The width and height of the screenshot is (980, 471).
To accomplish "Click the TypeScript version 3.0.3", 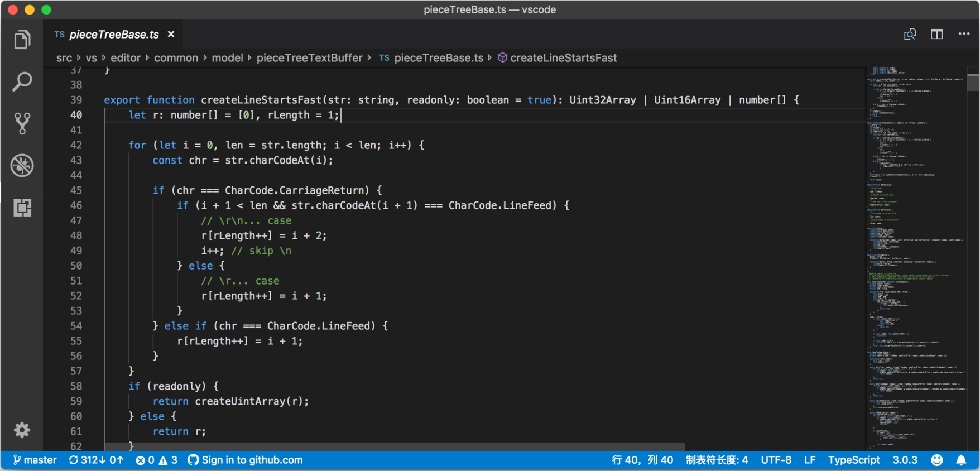I will [904, 460].
